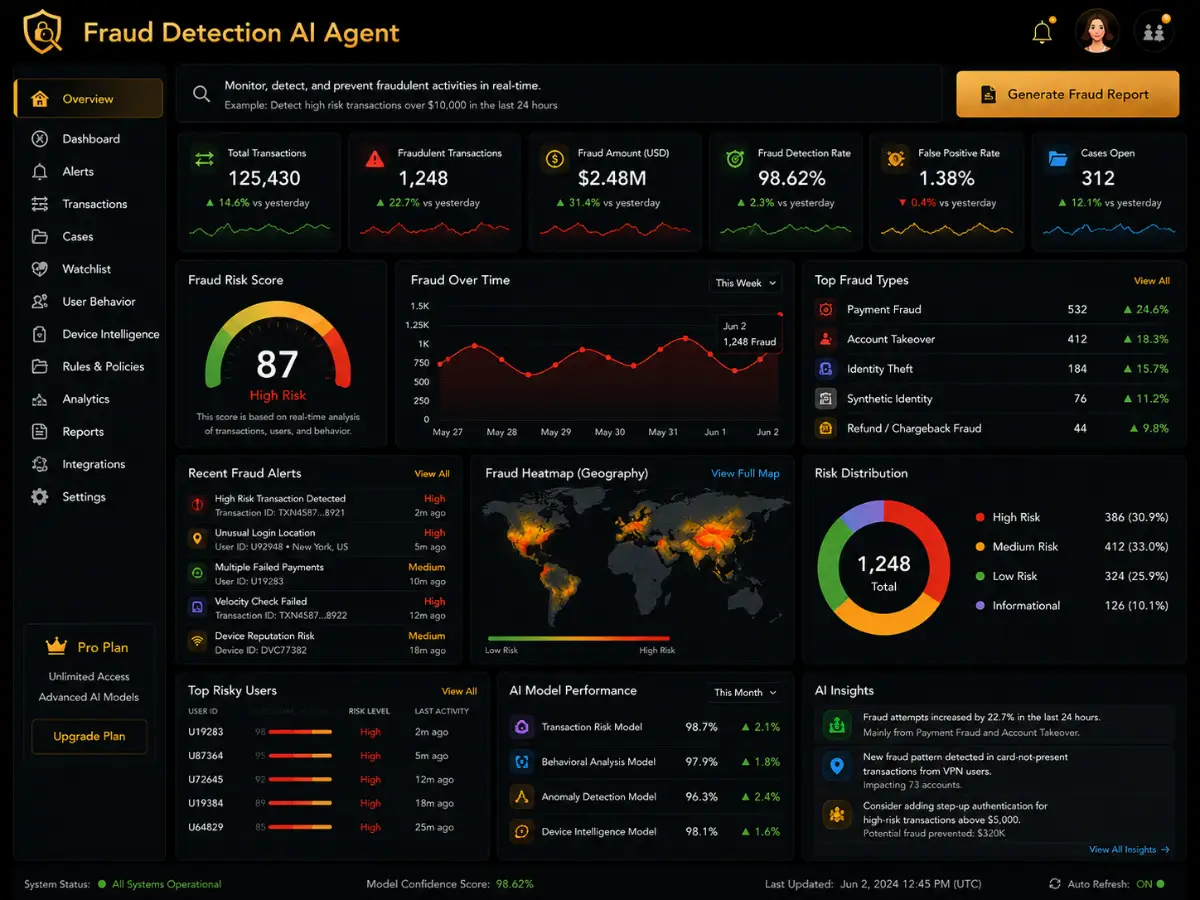Click the Model Confidence Score 98.62% value
This screenshot has width=1200, height=900.
515,884
